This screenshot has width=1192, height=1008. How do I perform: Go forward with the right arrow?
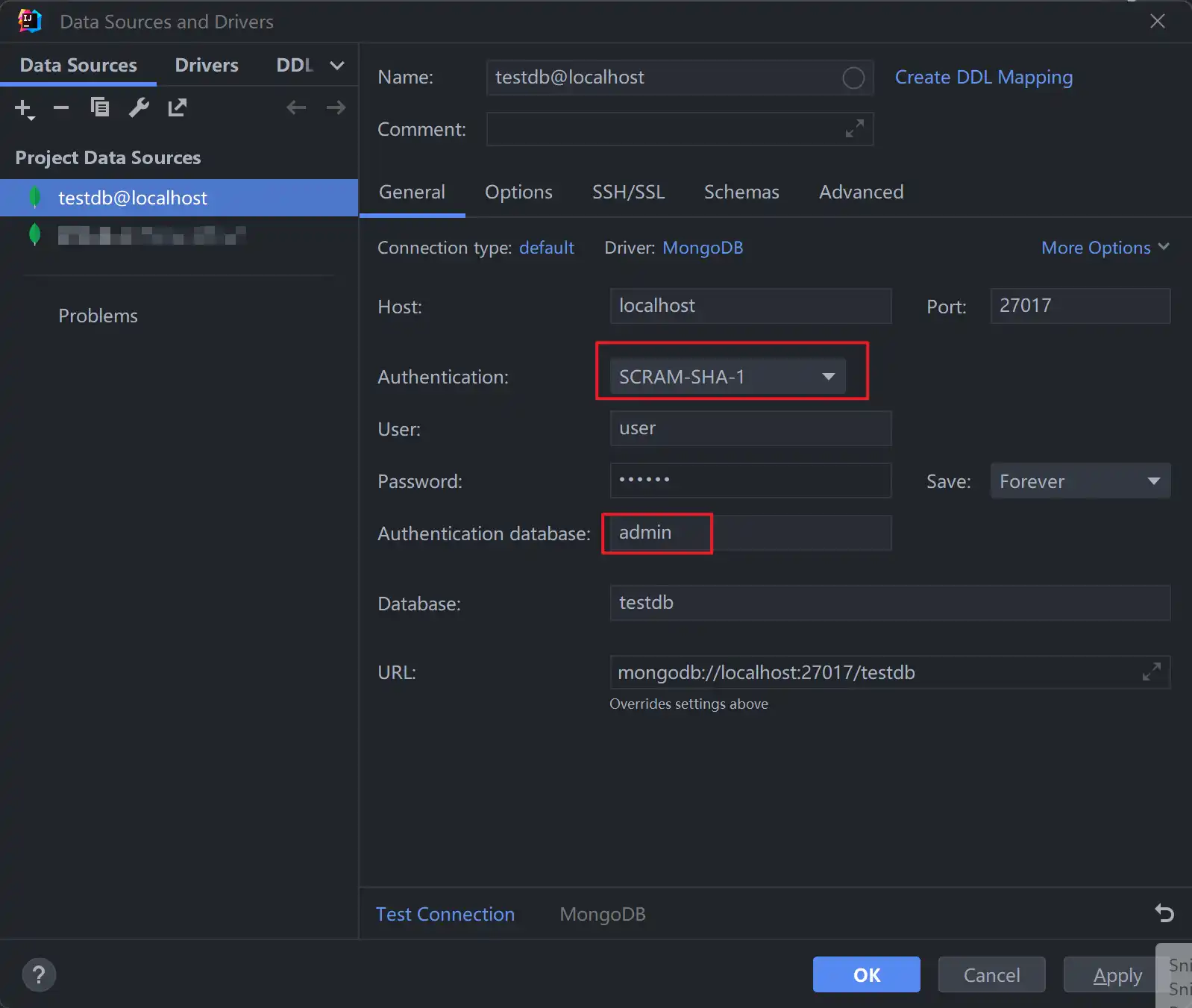336,108
